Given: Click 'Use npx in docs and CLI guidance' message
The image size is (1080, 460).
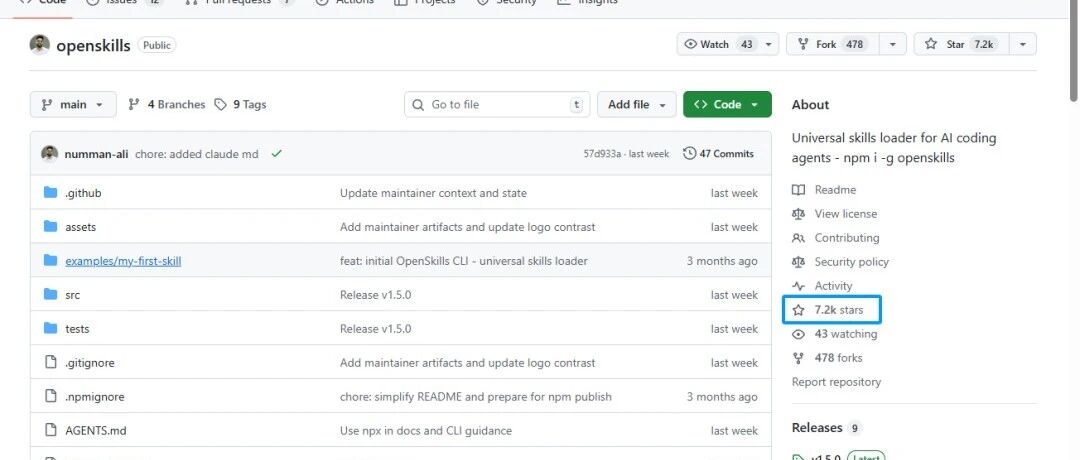Looking at the screenshot, I should click(426, 431).
